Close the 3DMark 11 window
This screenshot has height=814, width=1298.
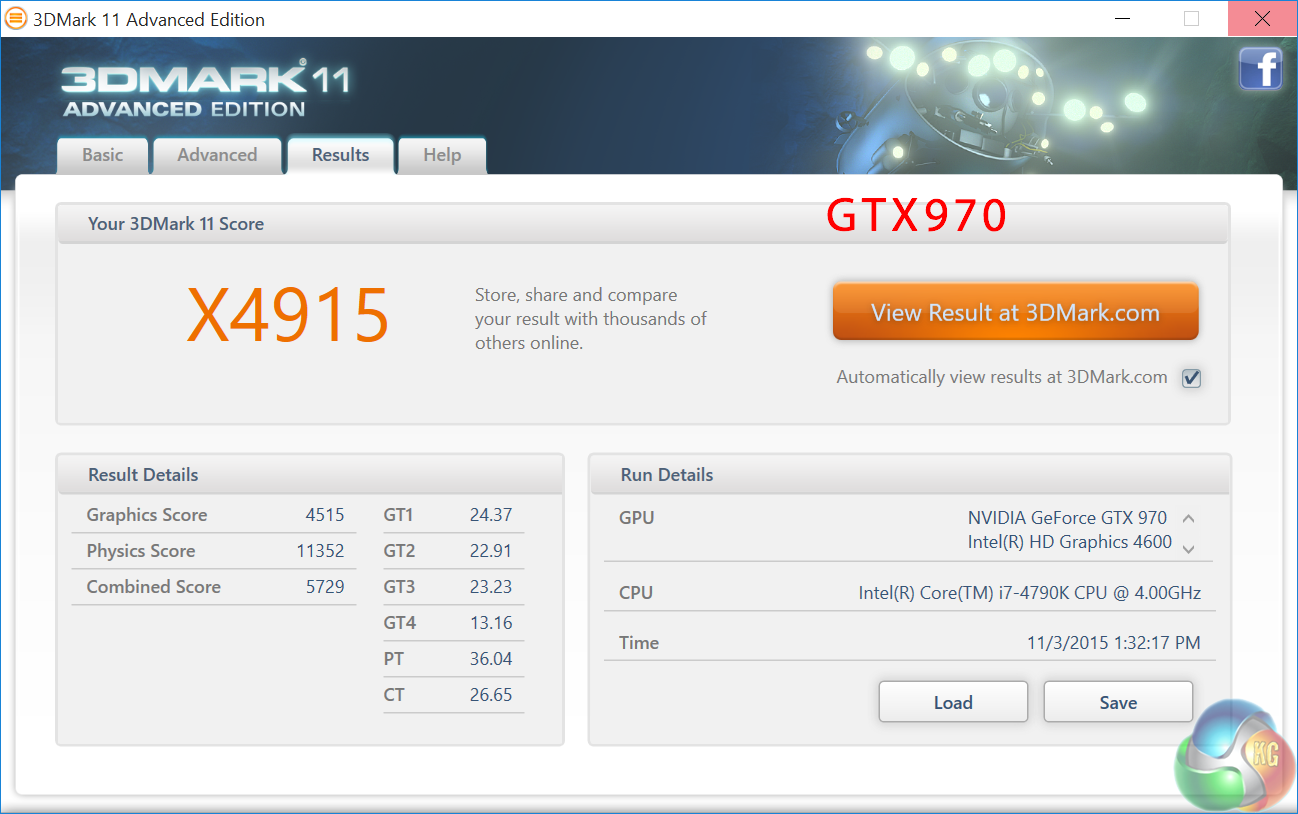click(1263, 18)
